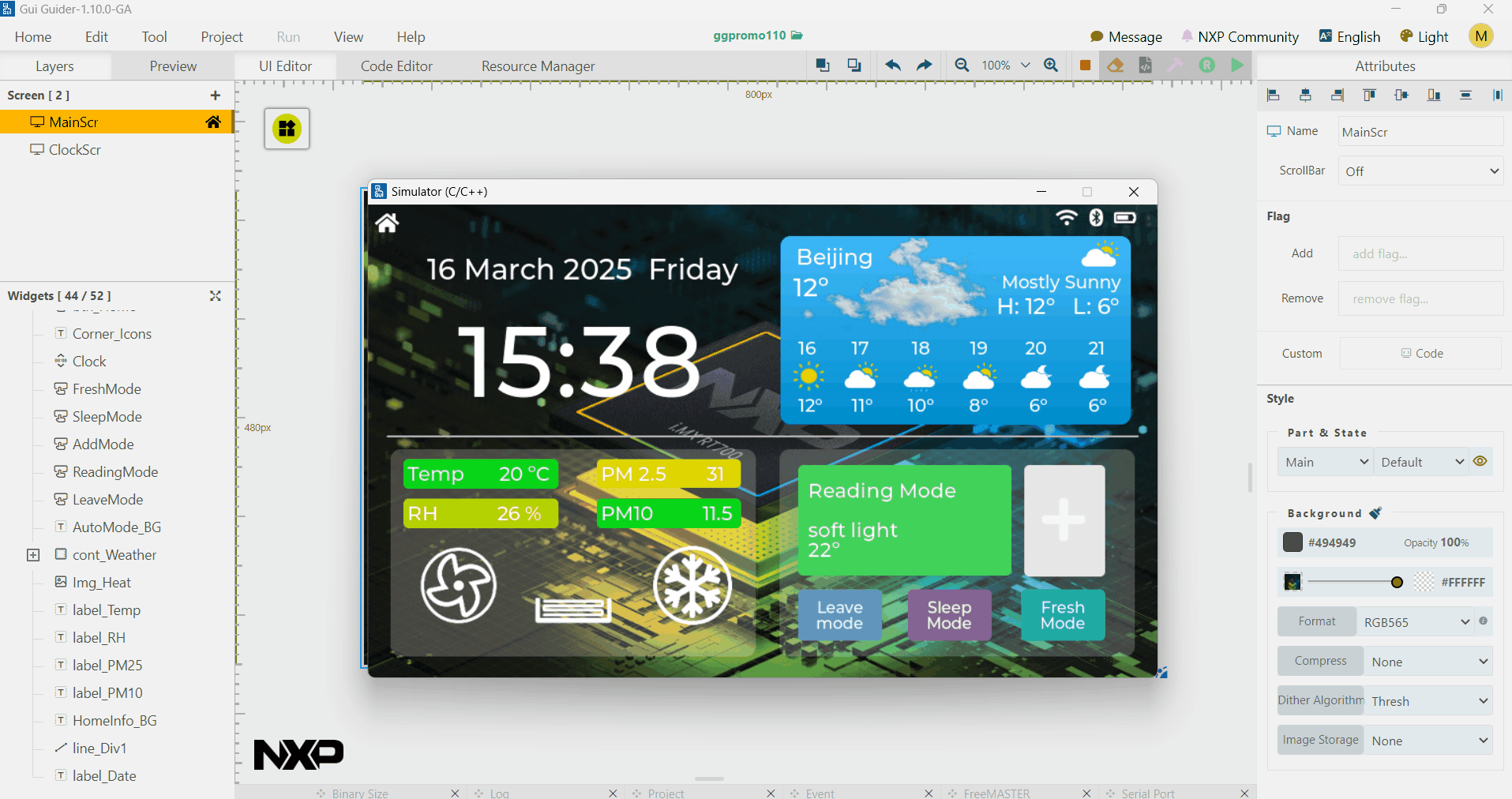1512x799 pixels.
Task: Open the ScrollBar dropdown set to Off
Action: pyautogui.click(x=1419, y=171)
